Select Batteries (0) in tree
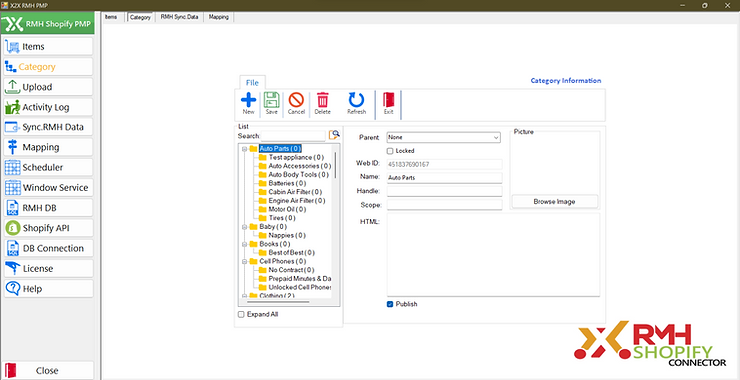 coord(287,183)
